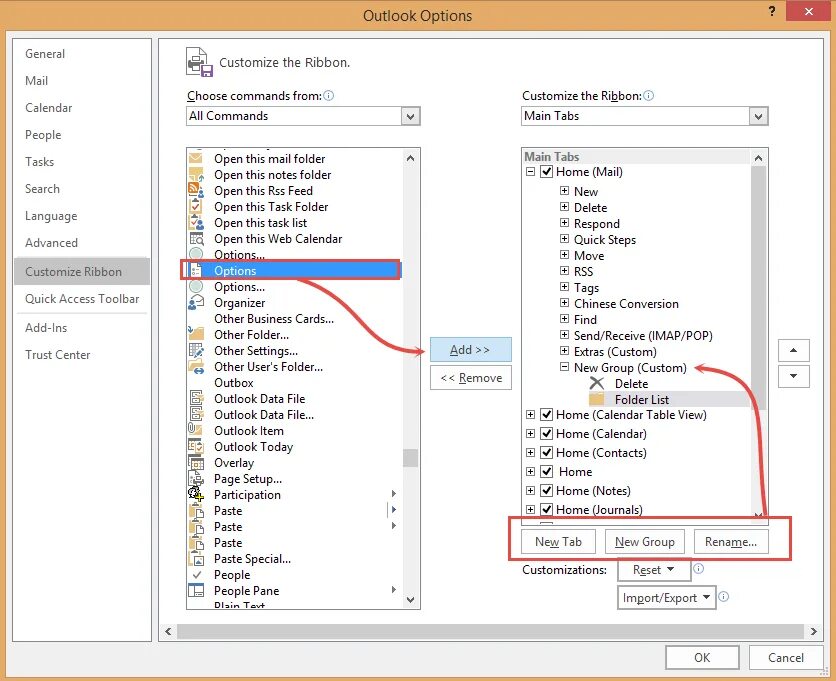Click the Open this mail folder icon
The height and width of the screenshot is (681, 836).
point(196,159)
